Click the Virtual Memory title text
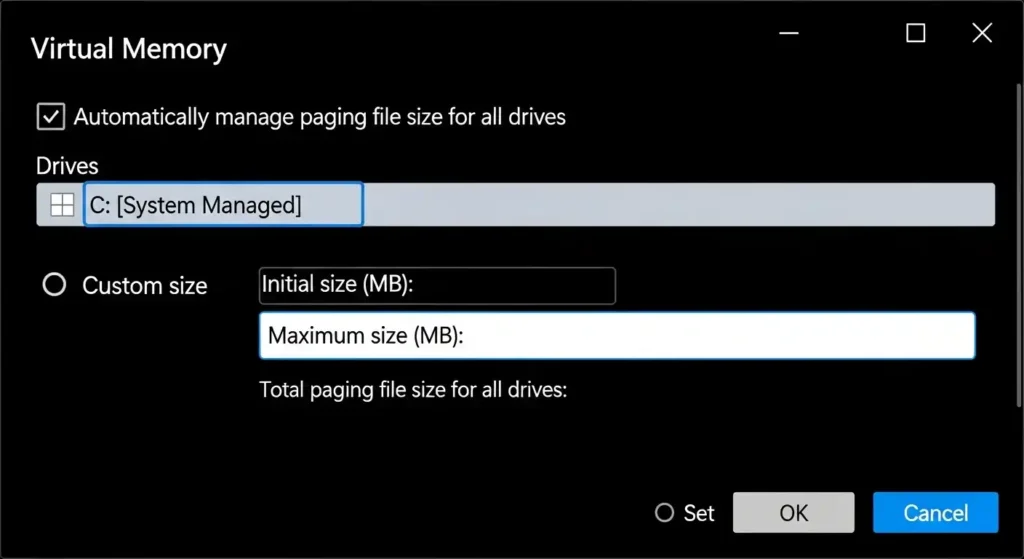1024x559 pixels. (129, 49)
